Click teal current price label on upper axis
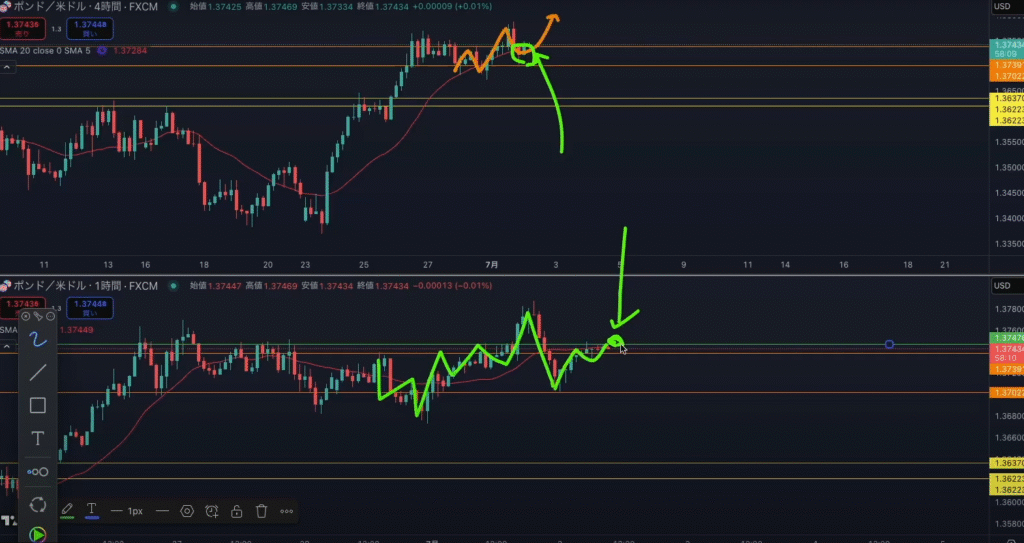This screenshot has height=543, width=1024. tap(1007, 50)
